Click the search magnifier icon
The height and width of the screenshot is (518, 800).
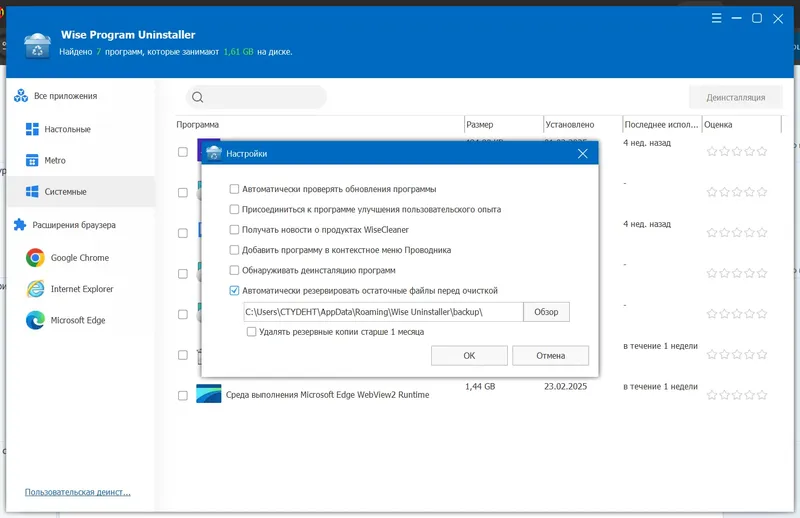pos(197,97)
